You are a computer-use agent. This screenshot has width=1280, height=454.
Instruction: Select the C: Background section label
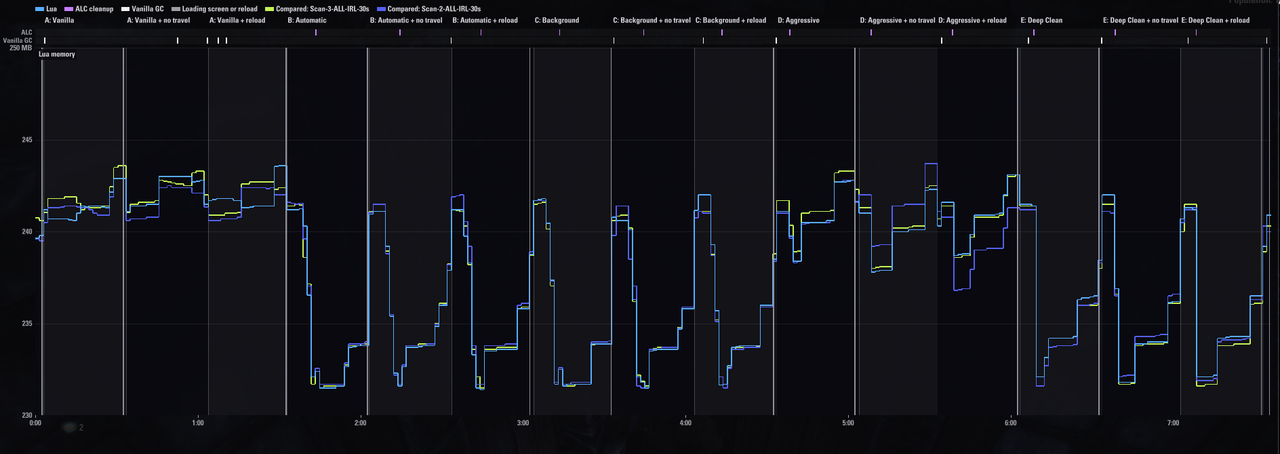pos(557,20)
